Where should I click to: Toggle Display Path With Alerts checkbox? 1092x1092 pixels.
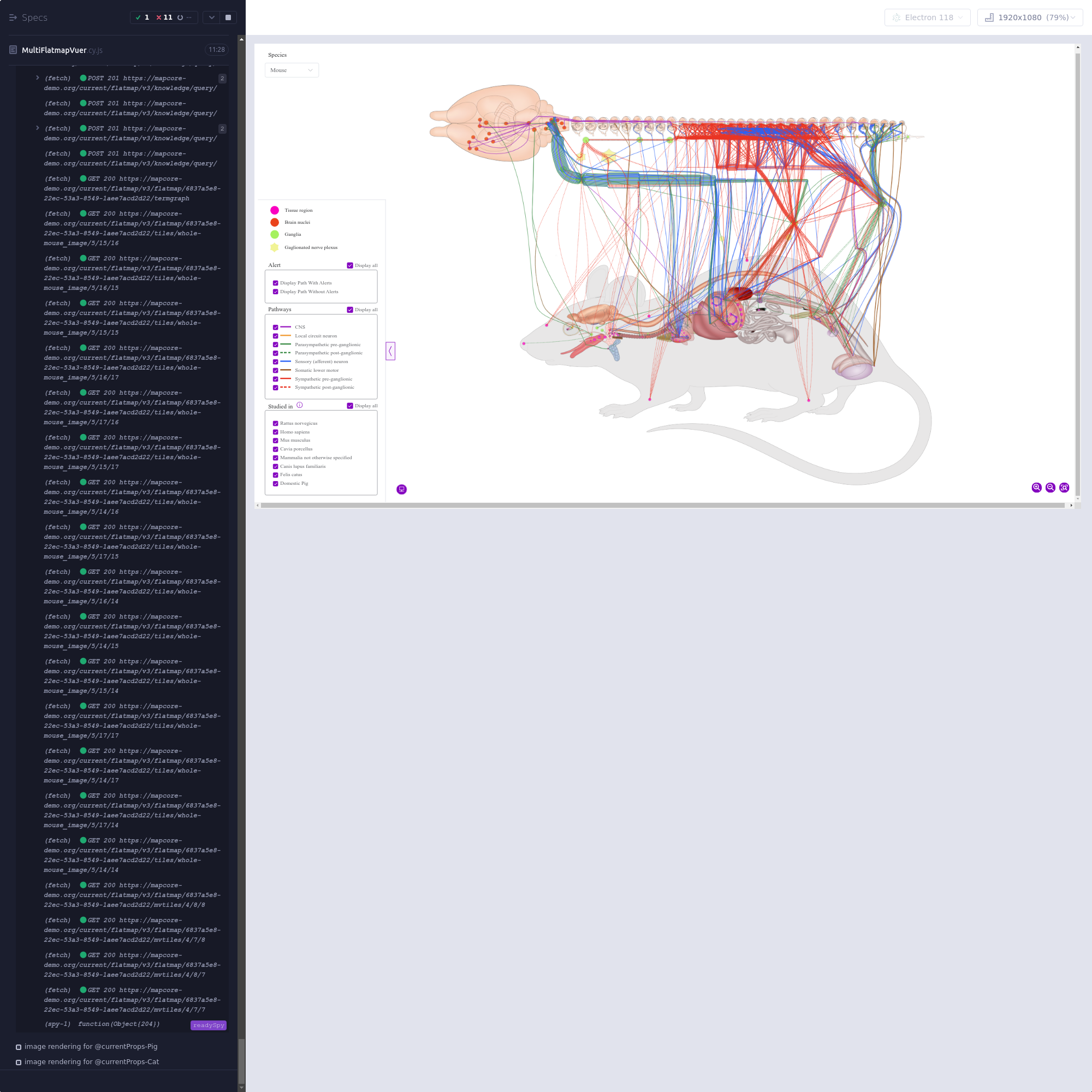click(x=275, y=283)
